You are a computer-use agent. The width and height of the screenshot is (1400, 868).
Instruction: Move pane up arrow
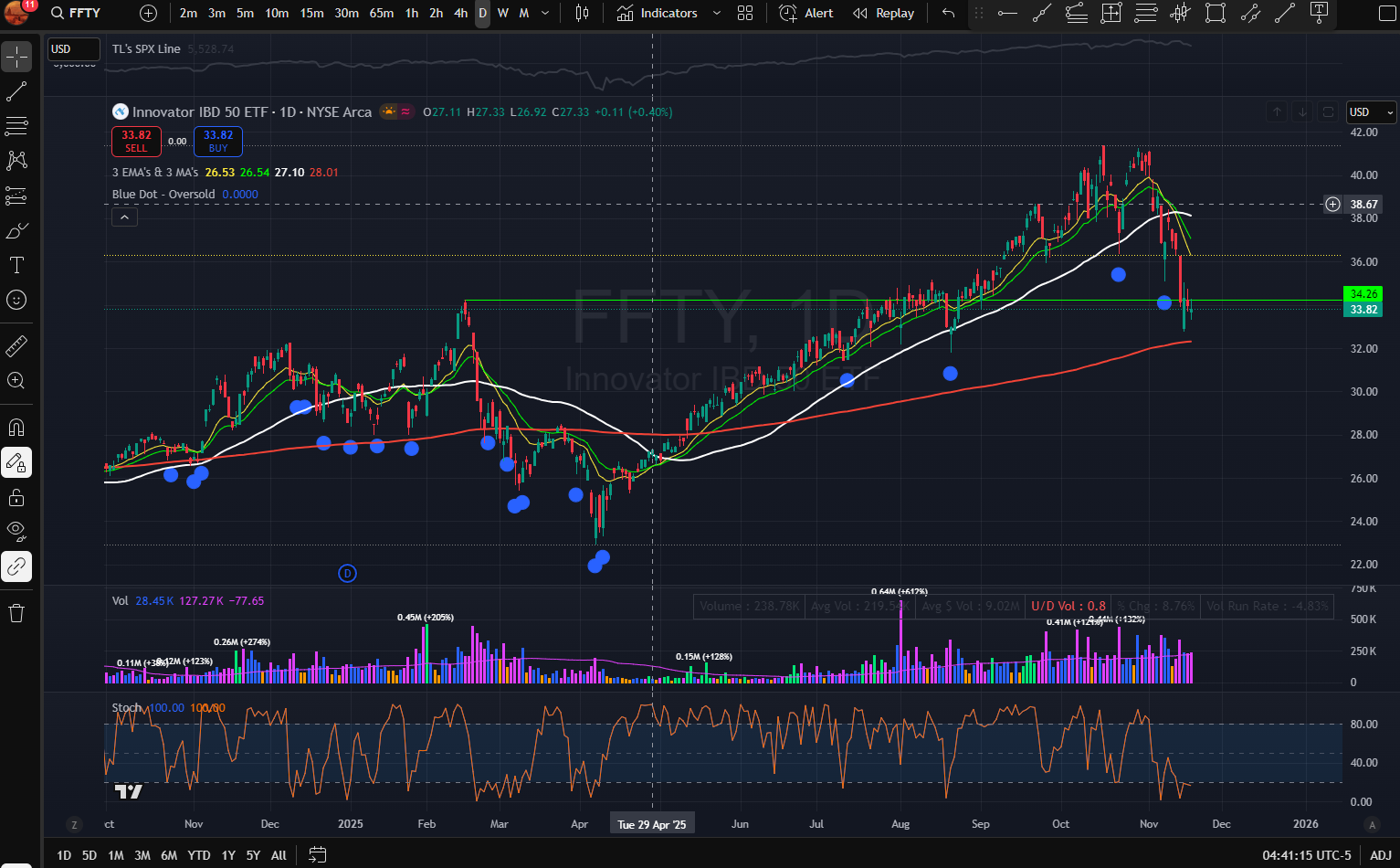1278,111
